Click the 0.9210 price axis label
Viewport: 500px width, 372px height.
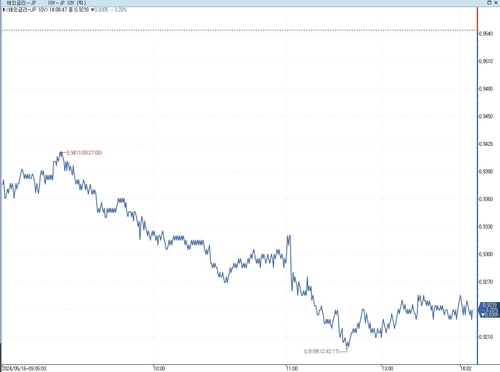[486, 337]
